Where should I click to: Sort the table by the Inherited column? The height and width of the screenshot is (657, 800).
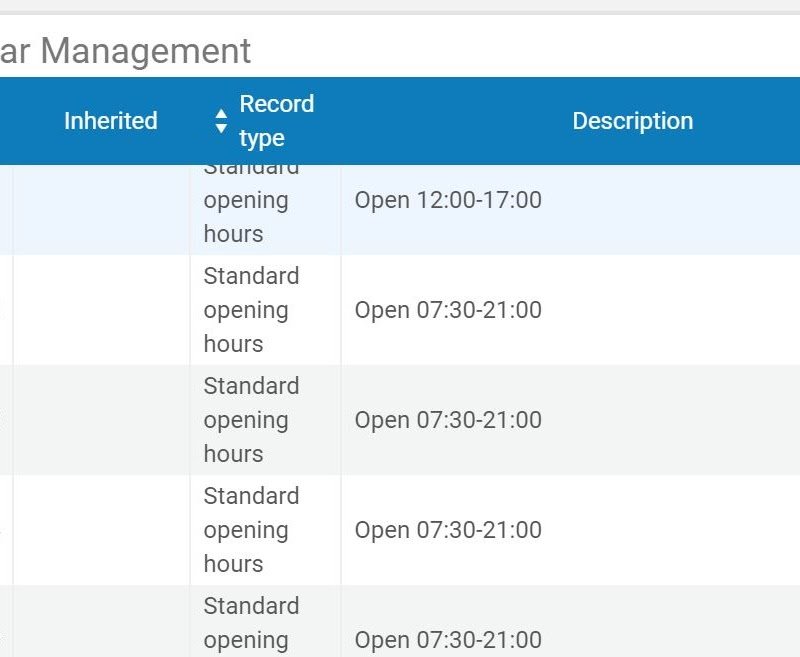[x=111, y=120]
